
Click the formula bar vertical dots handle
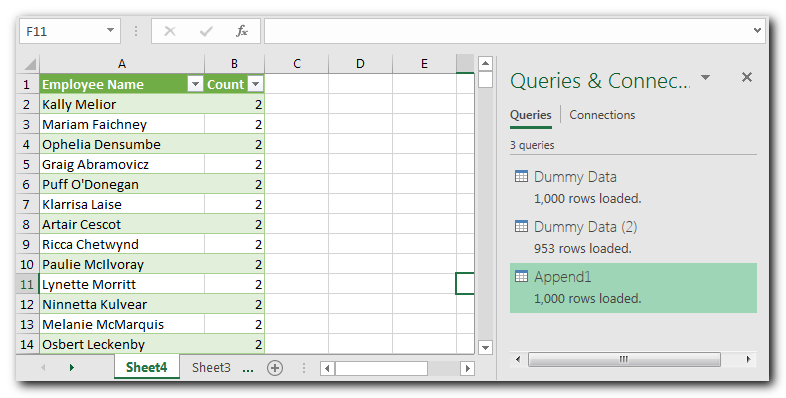pyautogui.click(x=136, y=31)
